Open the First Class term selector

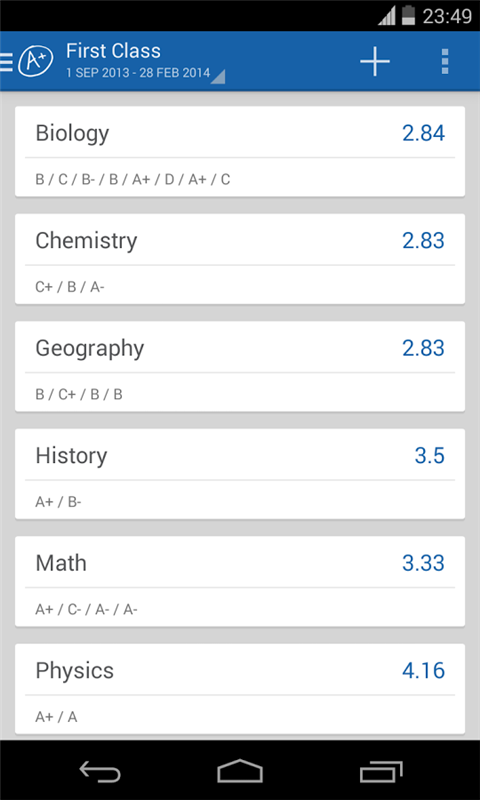tap(113, 51)
